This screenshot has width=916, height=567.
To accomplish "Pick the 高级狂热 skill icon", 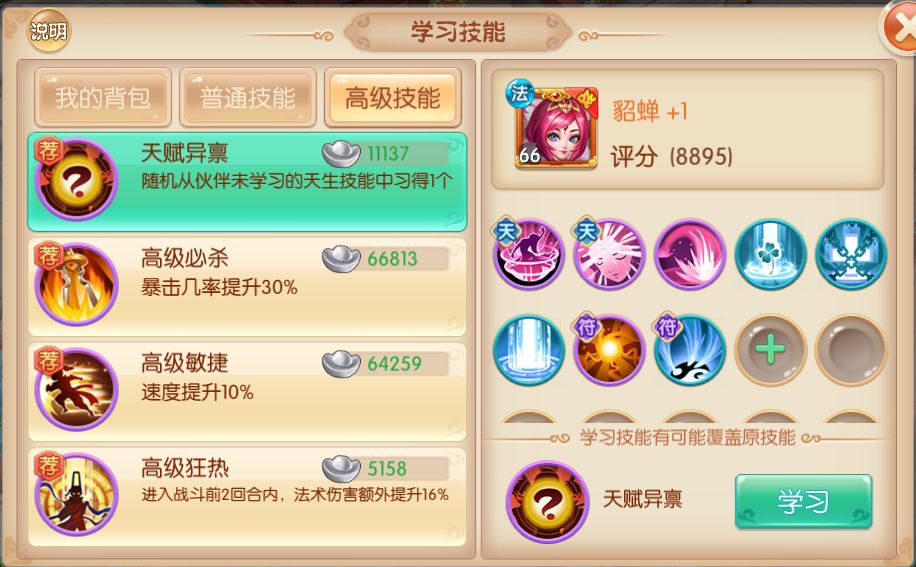I will 77,495.
